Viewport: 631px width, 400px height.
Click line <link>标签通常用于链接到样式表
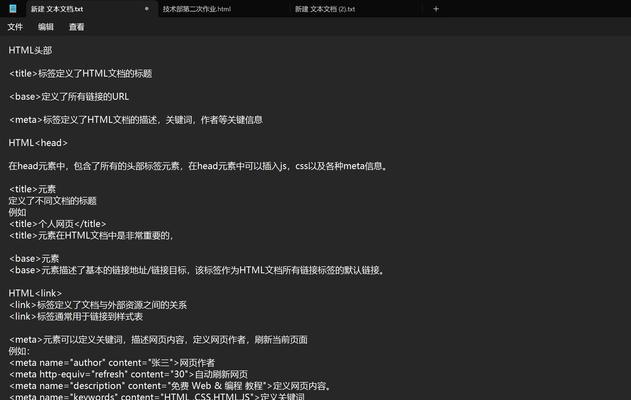pyautogui.click(x=76, y=317)
